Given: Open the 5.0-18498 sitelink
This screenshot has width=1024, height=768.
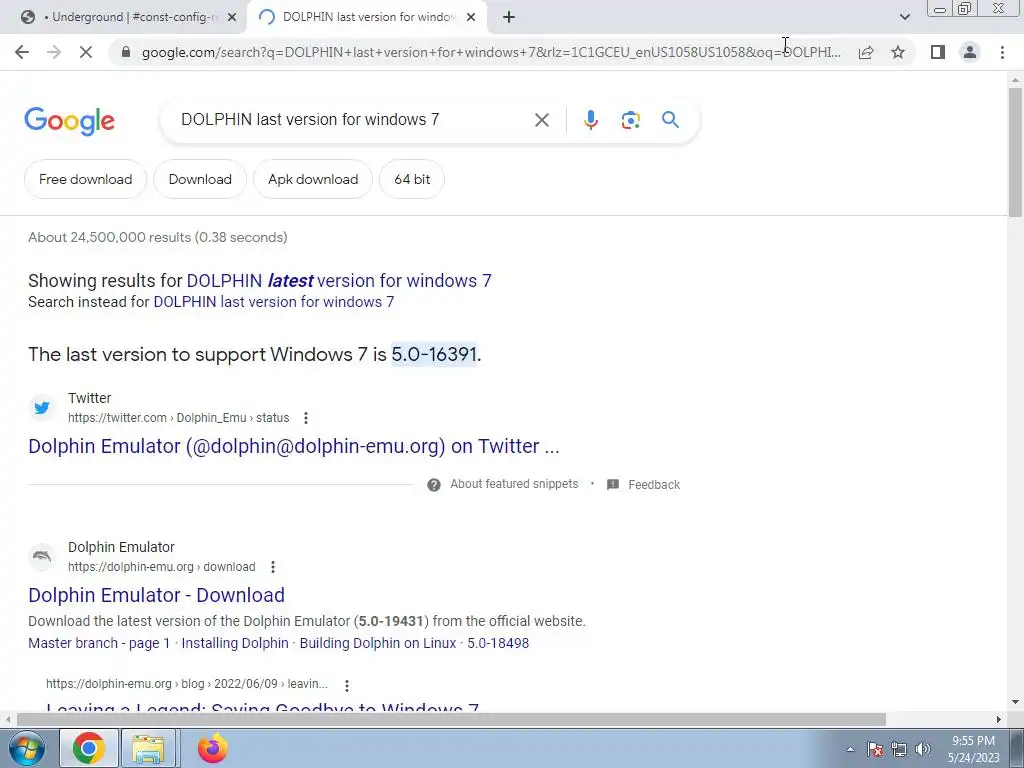Looking at the screenshot, I should [x=498, y=643].
